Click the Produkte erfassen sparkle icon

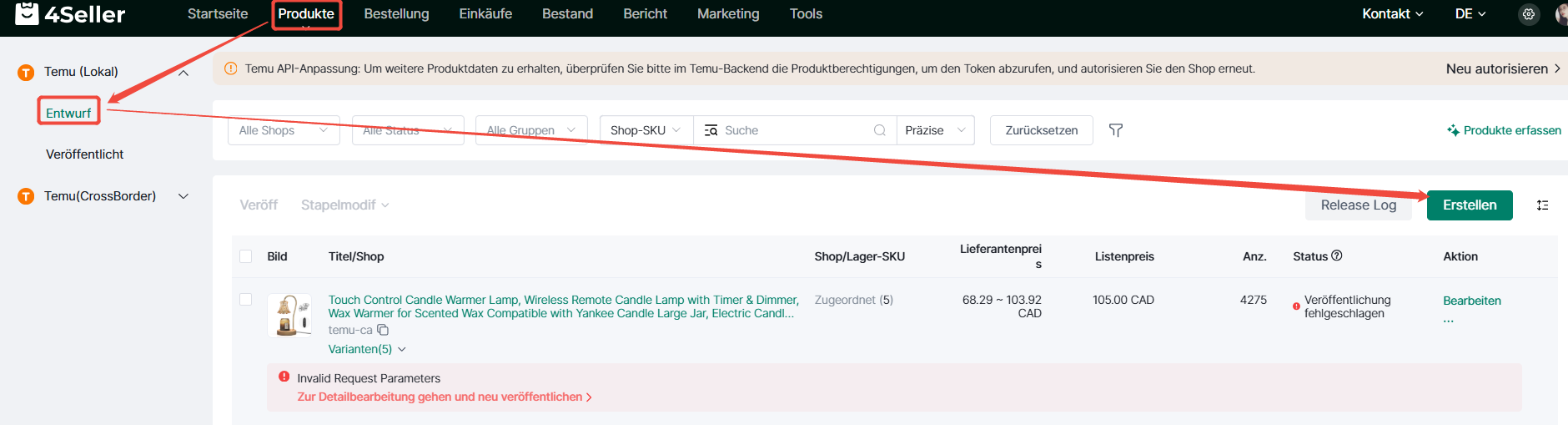1453,130
